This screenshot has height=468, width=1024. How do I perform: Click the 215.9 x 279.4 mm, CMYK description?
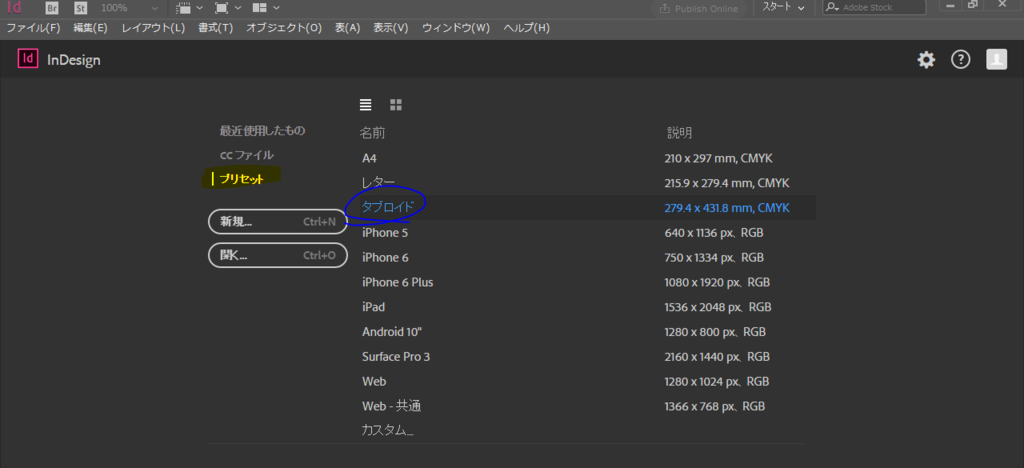click(x=727, y=183)
